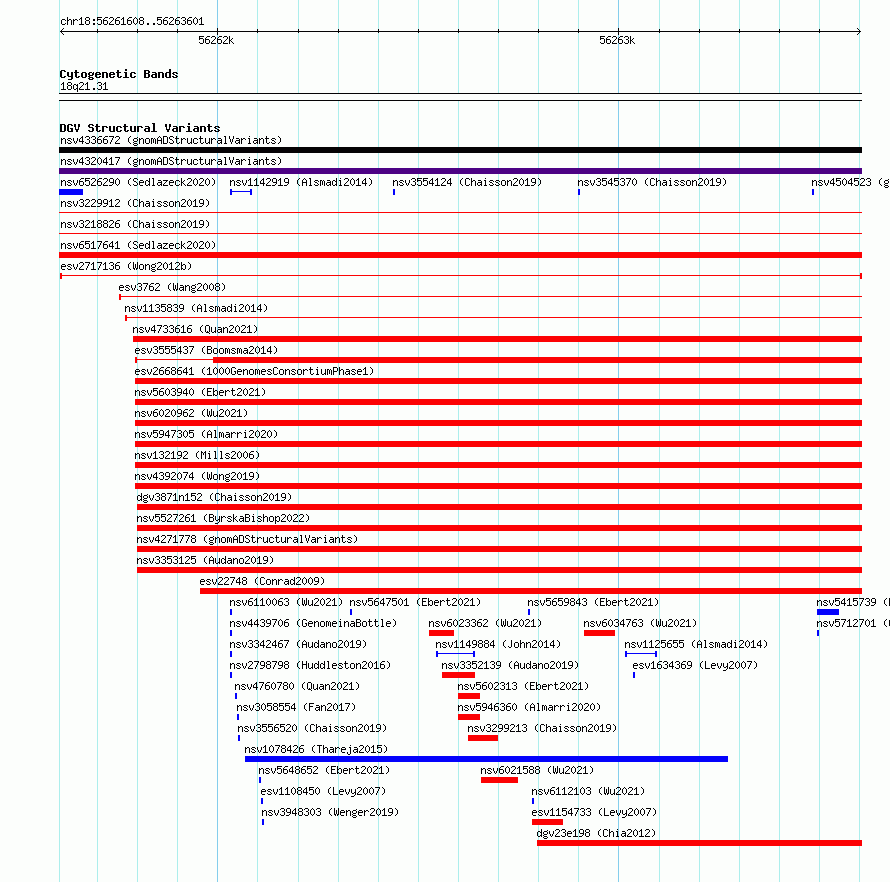The width and height of the screenshot is (890, 882).
Task: Click nsv5602313 (Ebert2021) label
Action: tap(523, 686)
